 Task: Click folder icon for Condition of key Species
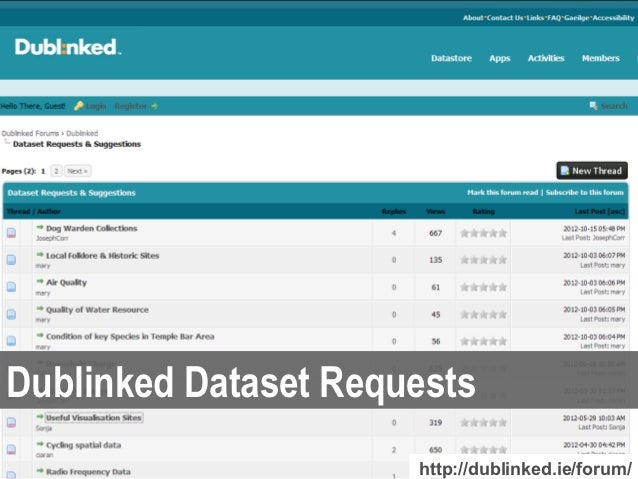tap(11, 341)
